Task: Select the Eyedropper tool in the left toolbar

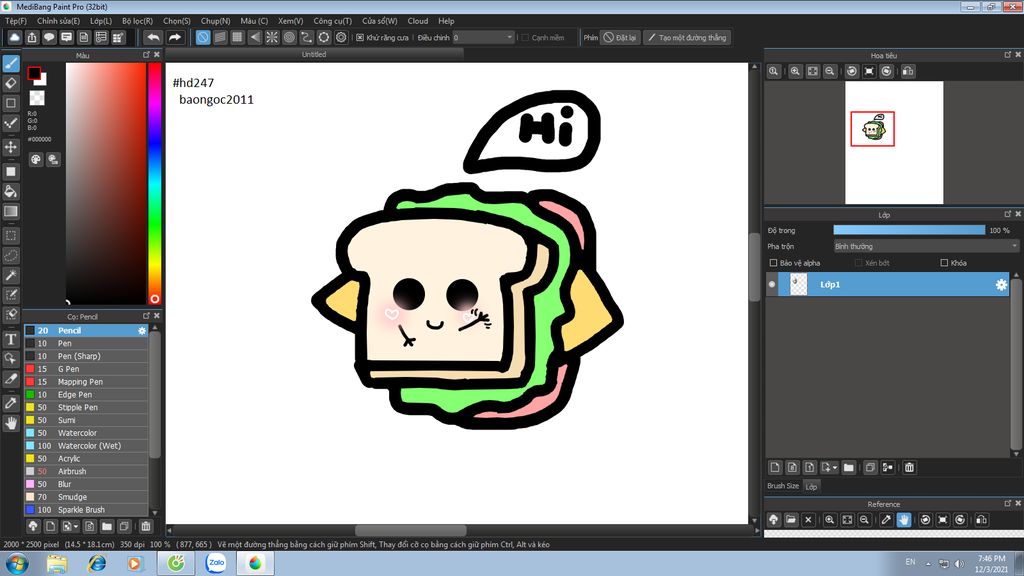Action: (x=11, y=403)
